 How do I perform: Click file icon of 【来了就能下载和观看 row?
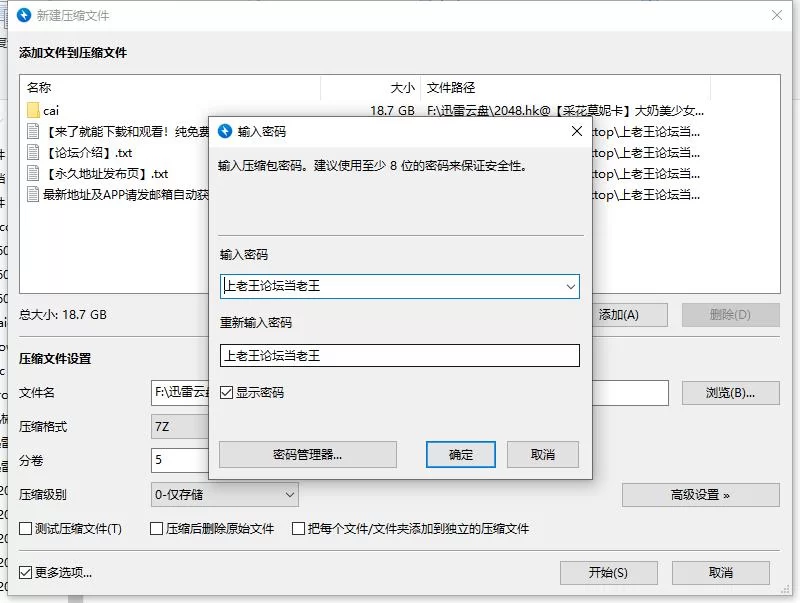pyautogui.click(x=33, y=131)
